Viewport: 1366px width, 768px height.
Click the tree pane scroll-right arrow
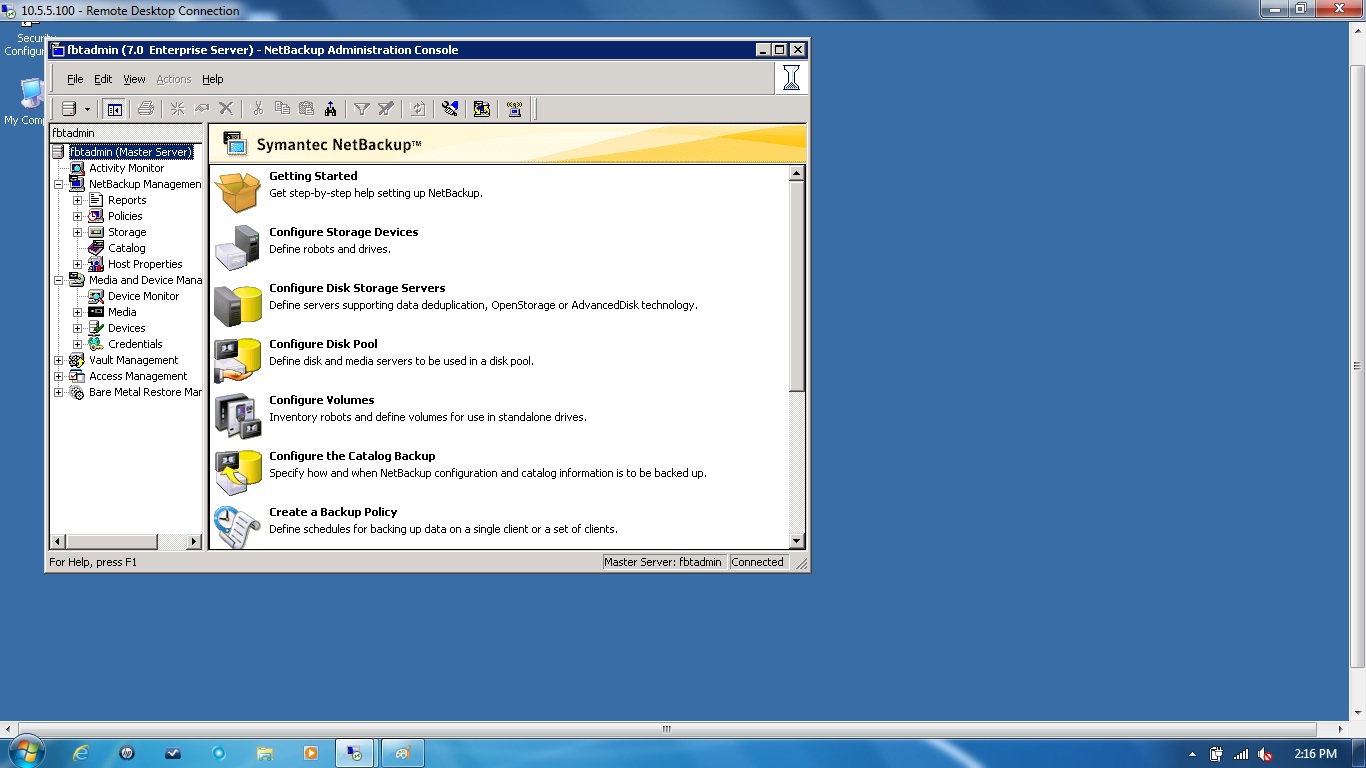[x=194, y=541]
